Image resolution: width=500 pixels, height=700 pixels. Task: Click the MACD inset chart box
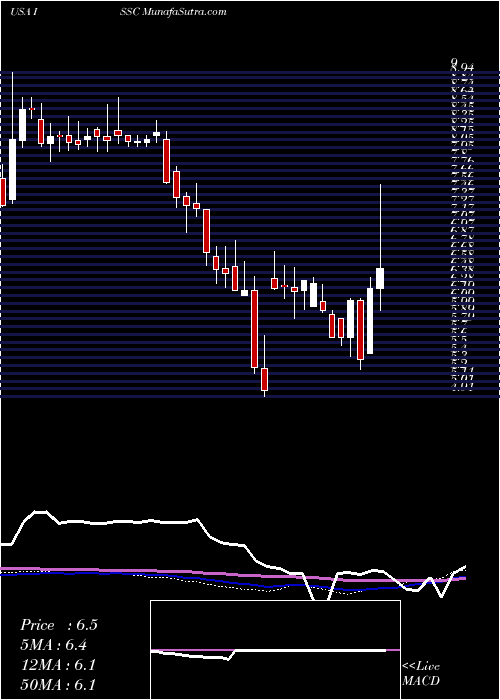275,650
